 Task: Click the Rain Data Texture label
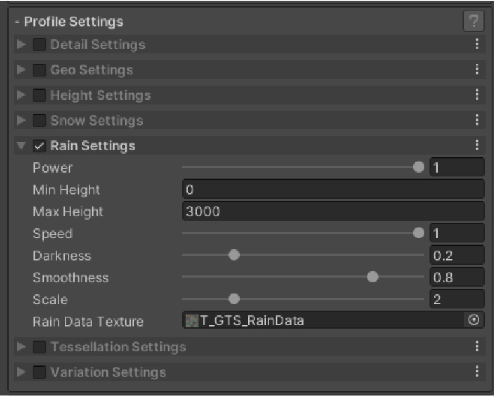[x=88, y=322]
